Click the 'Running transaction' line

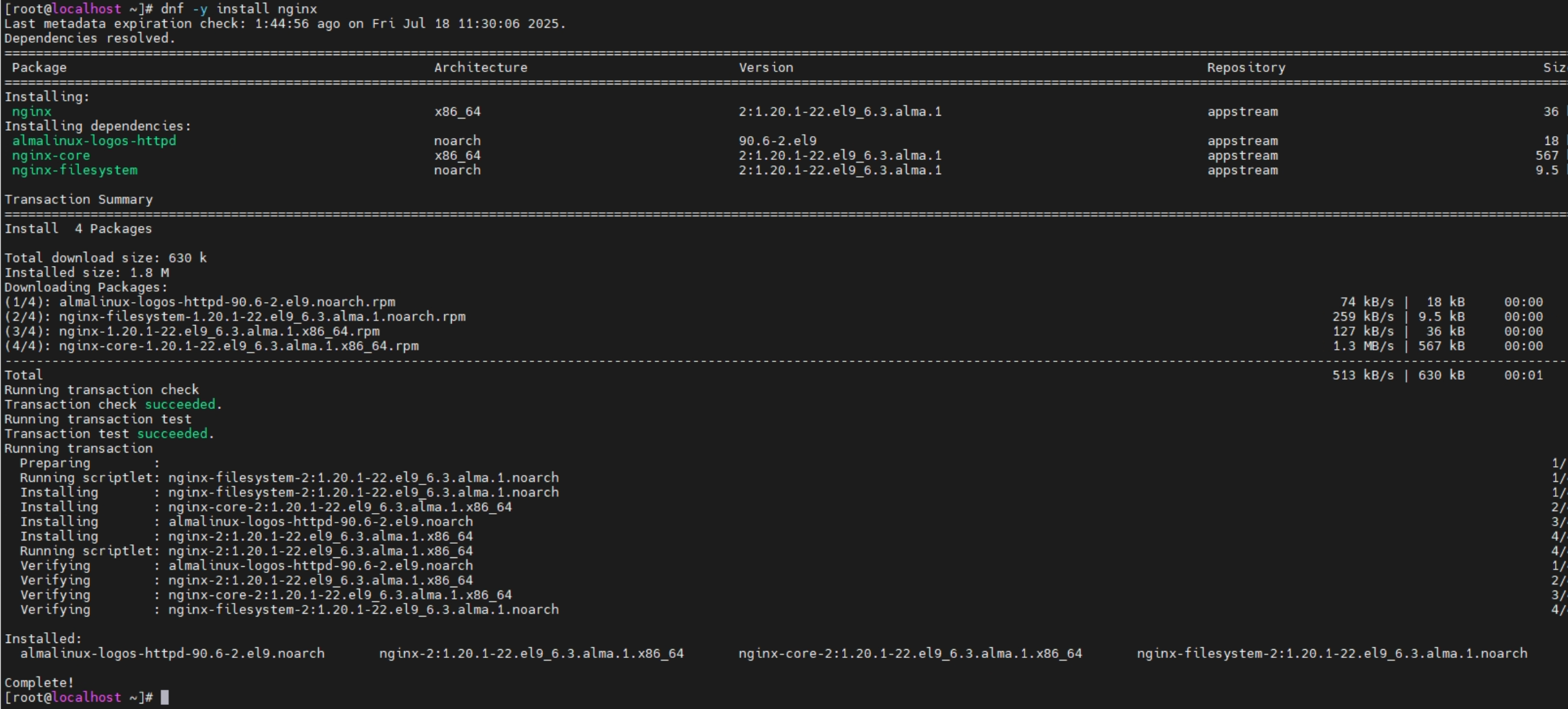(x=79, y=448)
